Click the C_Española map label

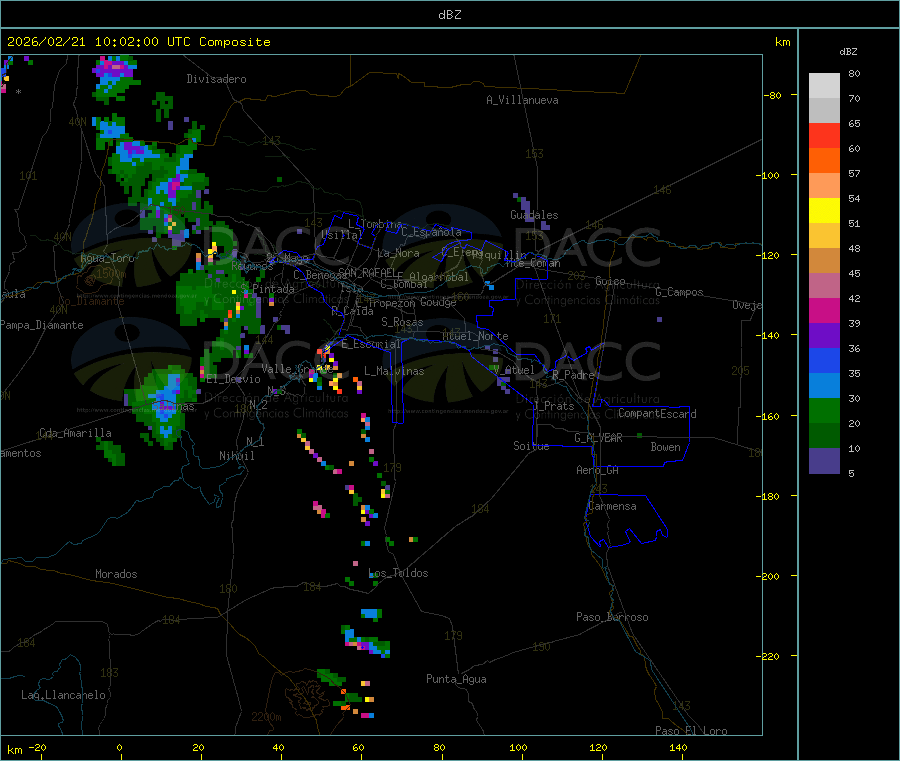[431, 232]
